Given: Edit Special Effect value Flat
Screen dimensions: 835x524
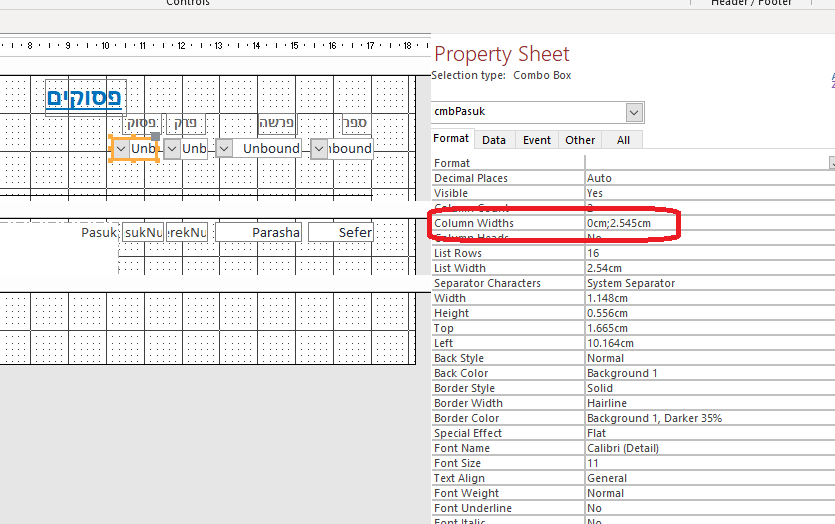Looking at the screenshot, I should (x=710, y=433).
